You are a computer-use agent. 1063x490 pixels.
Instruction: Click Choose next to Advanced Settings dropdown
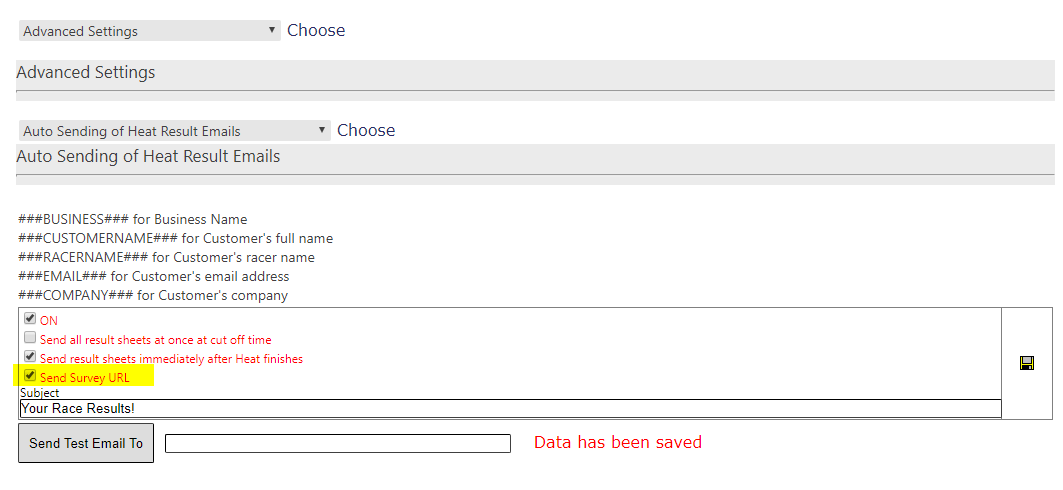316,30
